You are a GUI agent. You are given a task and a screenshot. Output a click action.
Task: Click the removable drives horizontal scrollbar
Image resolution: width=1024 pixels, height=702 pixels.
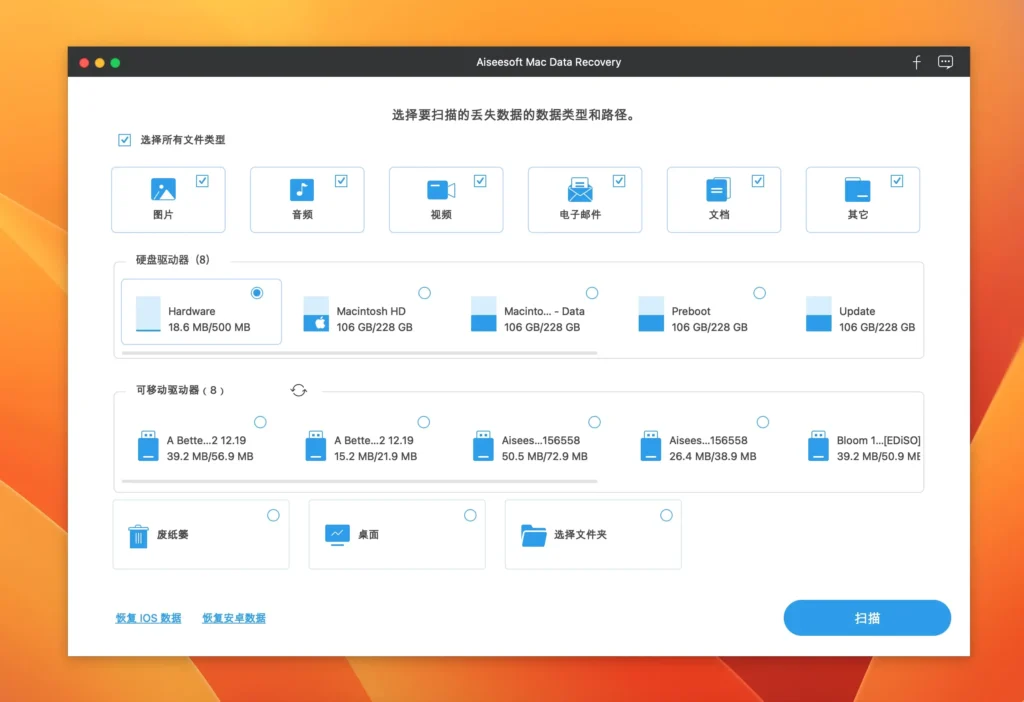359,481
